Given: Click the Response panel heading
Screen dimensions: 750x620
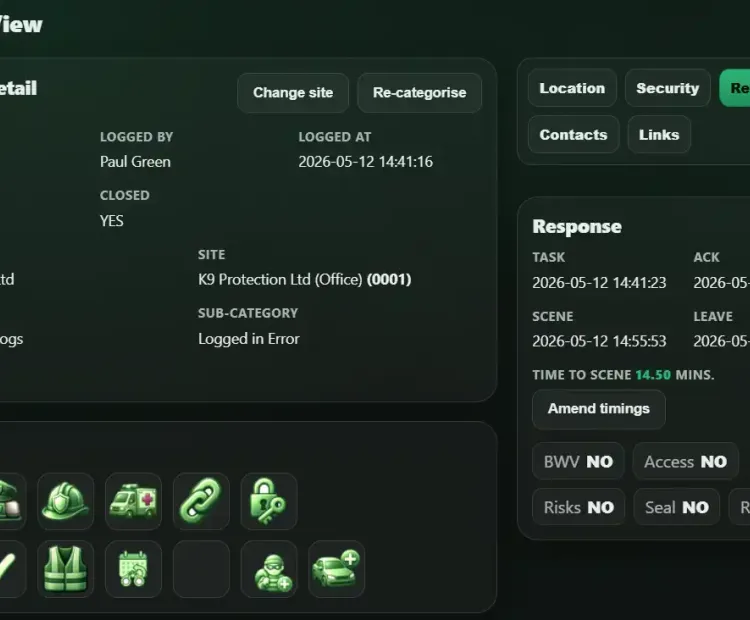Looking at the screenshot, I should pos(577,226).
